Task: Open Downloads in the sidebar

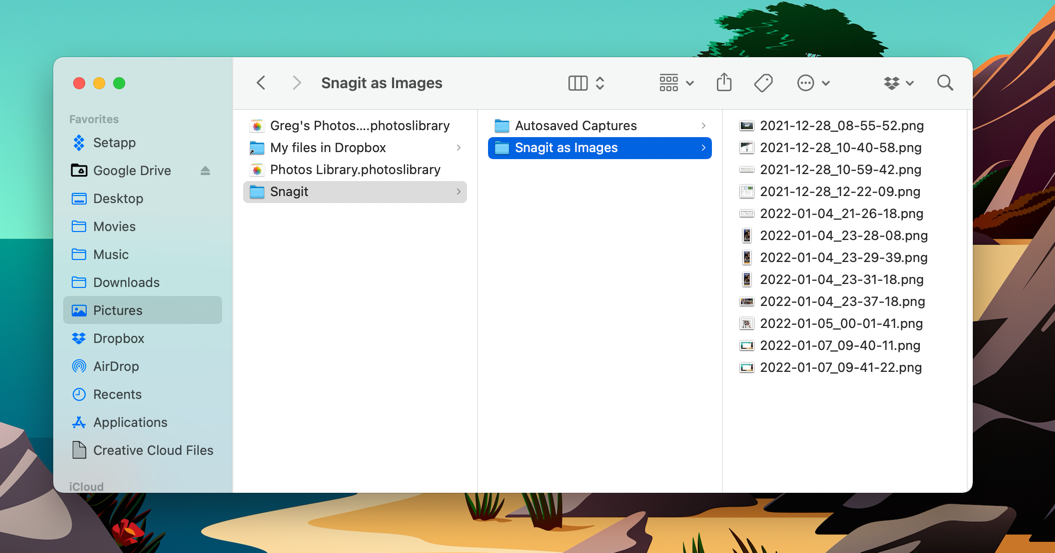Action: 143,283
